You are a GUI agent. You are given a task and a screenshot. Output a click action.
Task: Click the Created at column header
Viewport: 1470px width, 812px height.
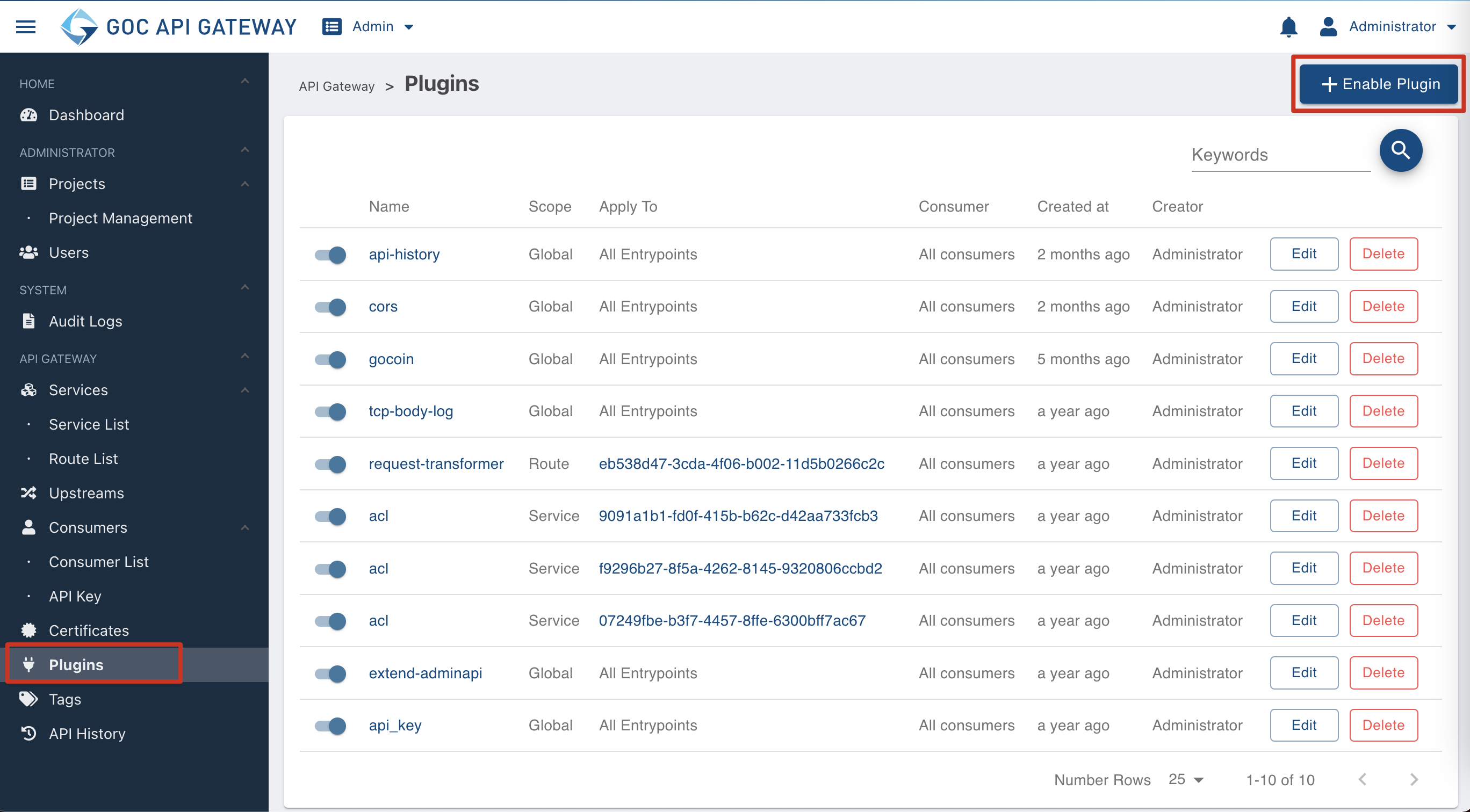point(1072,206)
